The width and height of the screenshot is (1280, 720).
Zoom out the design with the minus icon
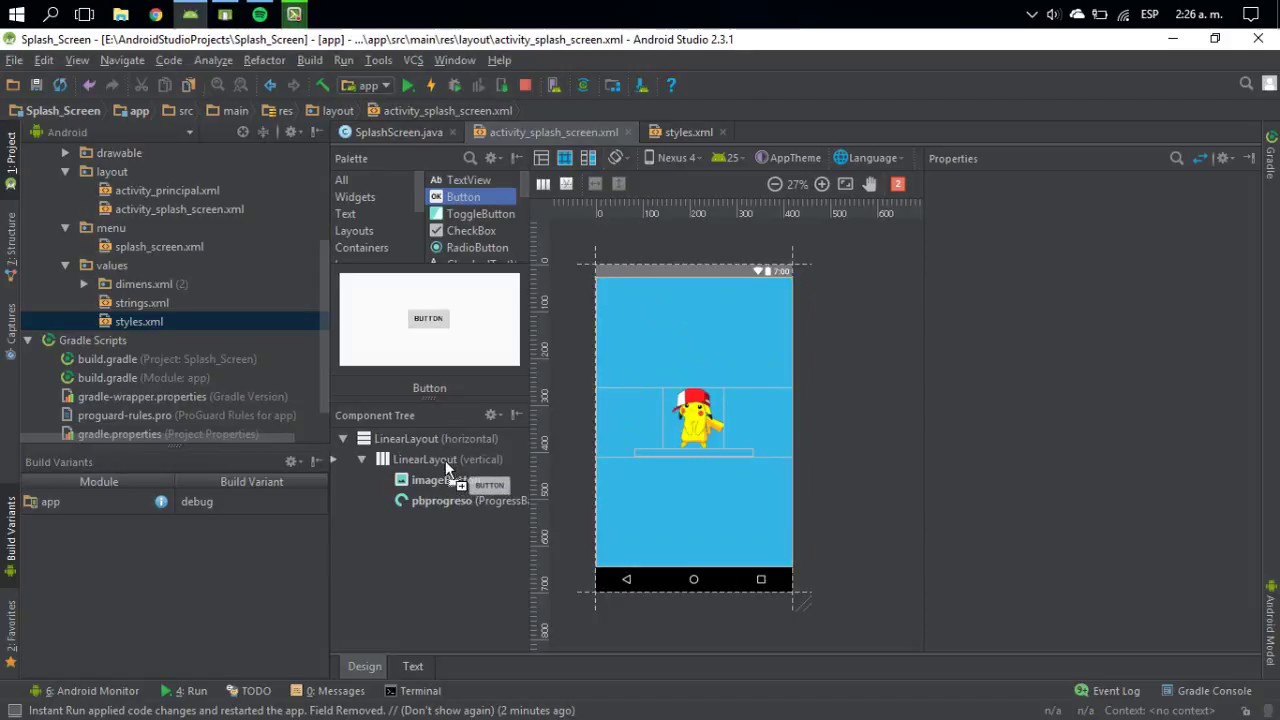775,184
